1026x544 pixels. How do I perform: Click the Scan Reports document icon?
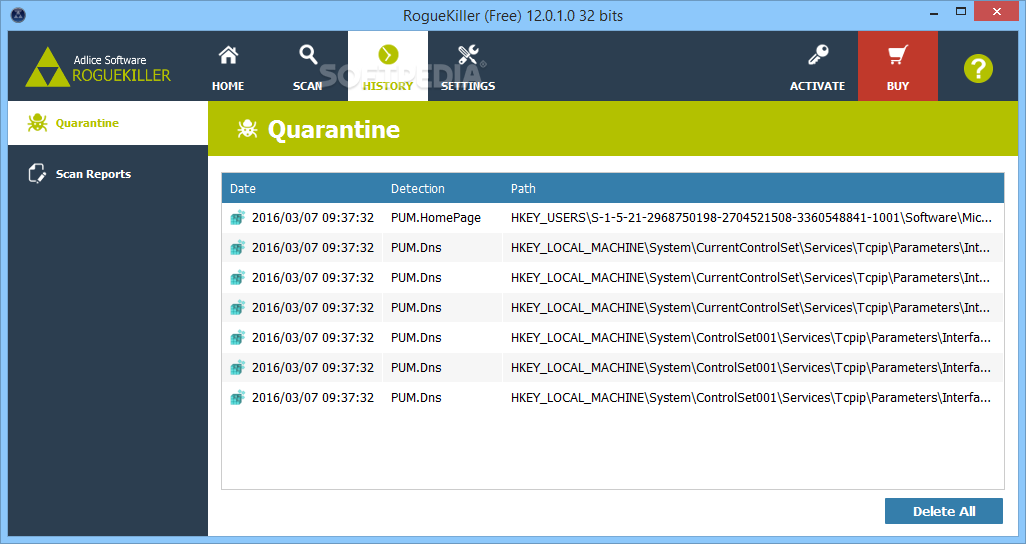[x=37, y=173]
